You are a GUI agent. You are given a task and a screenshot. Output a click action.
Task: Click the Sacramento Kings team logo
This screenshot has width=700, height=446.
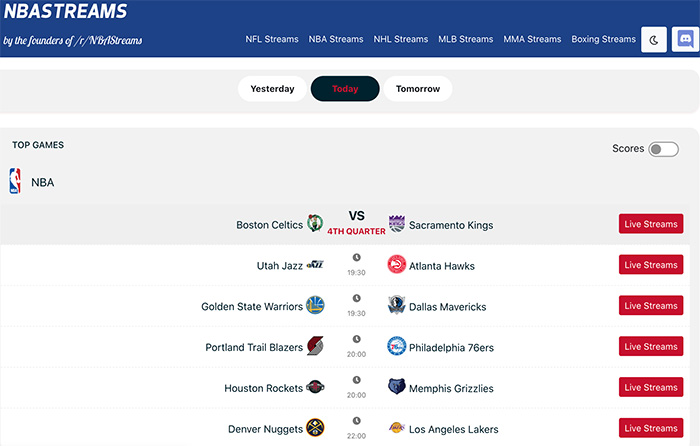click(397, 224)
